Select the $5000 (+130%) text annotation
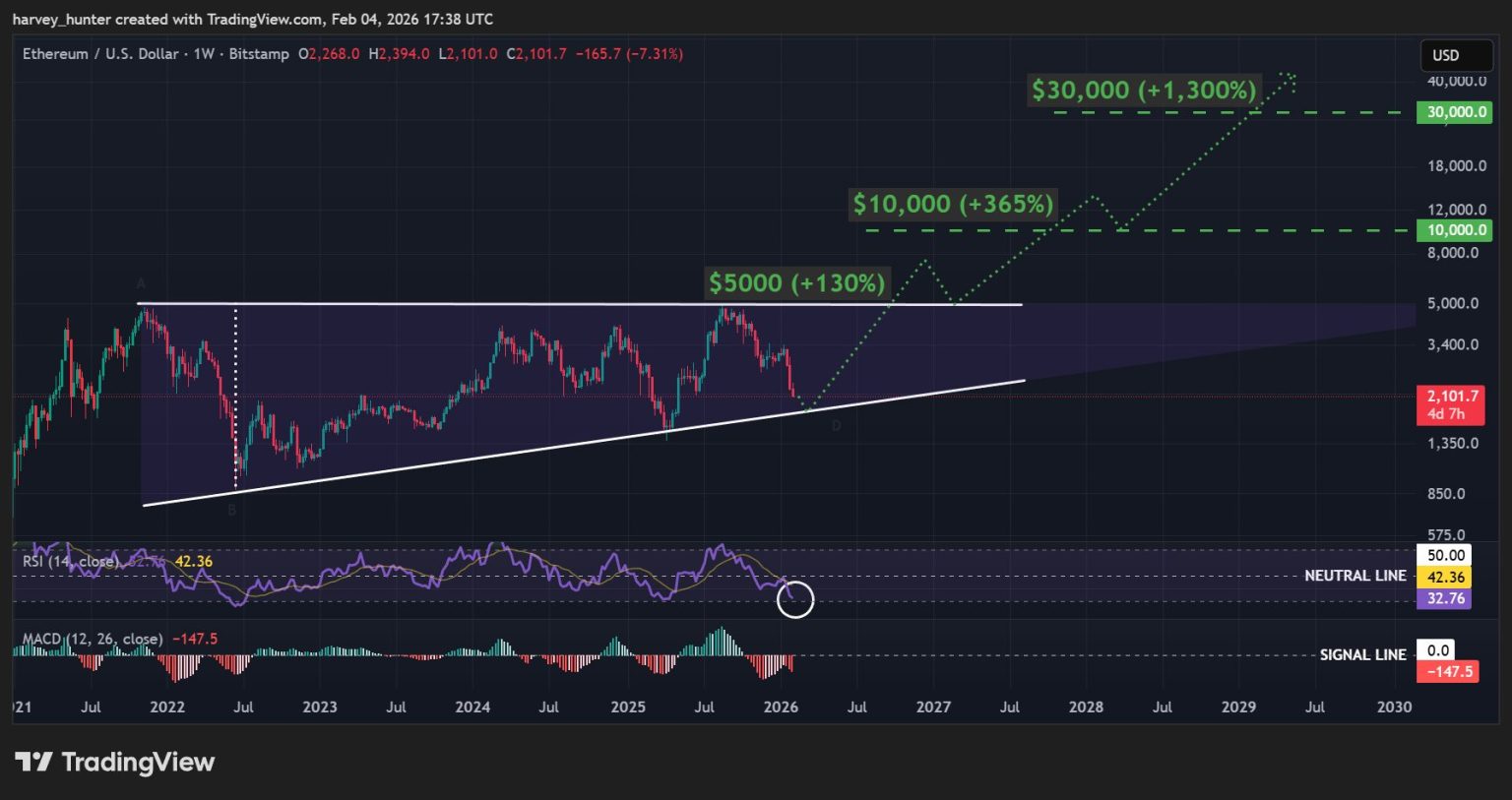1512x800 pixels. [x=796, y=283]
